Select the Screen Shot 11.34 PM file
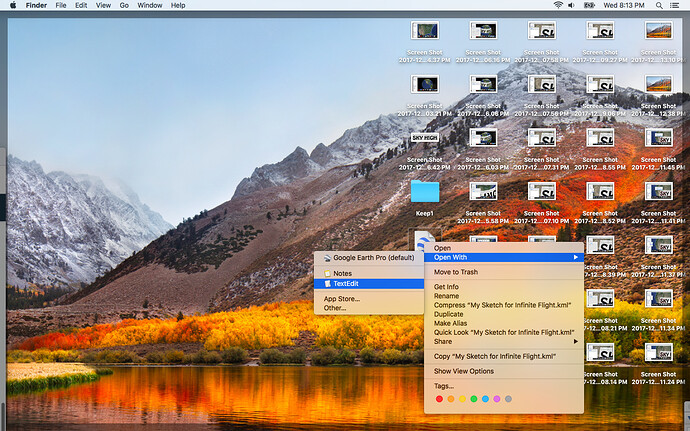This screenshot has width=690, height=431. tap(659, 299)
